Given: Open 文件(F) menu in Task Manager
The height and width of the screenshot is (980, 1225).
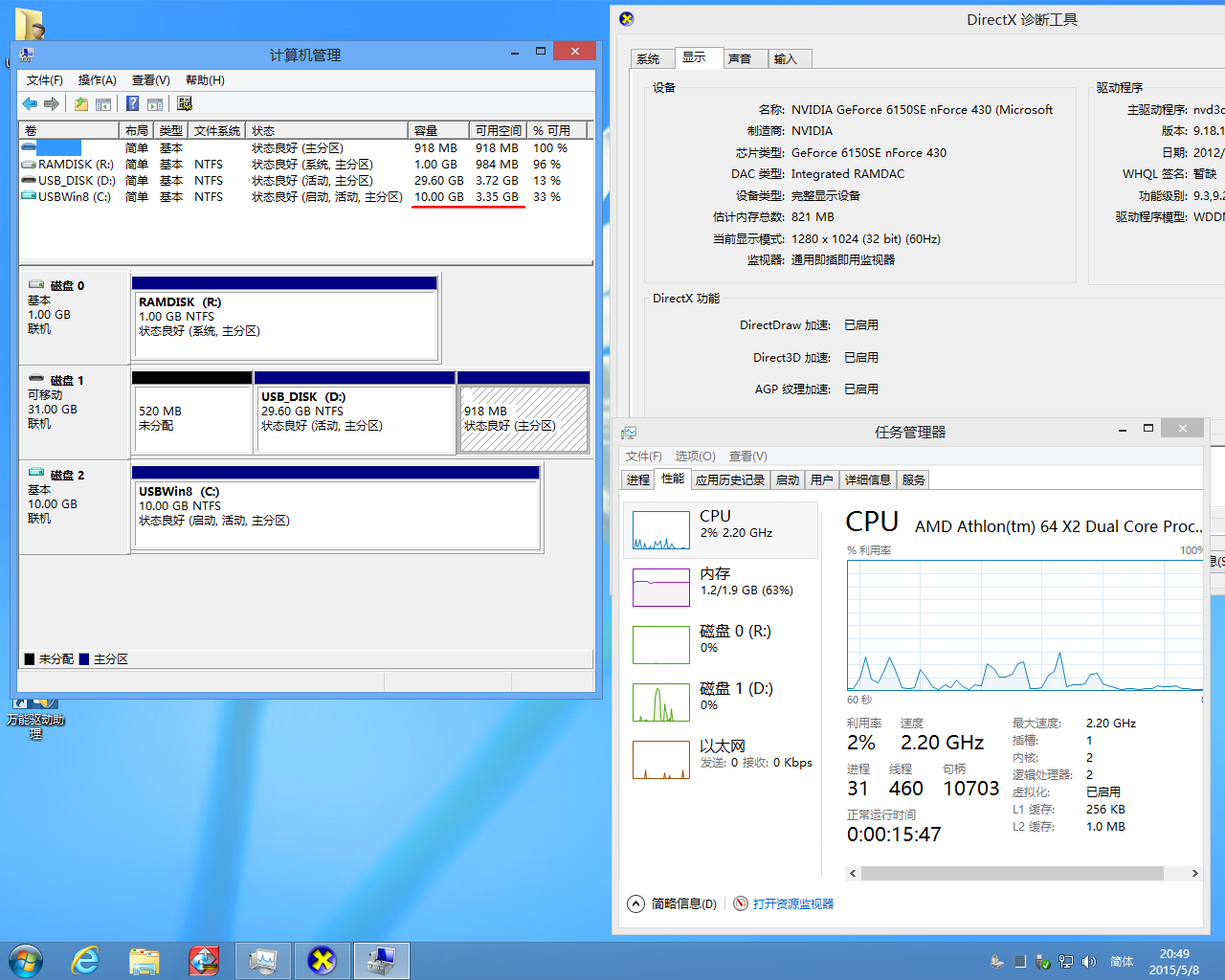Looking at the screenshot, I should click(x=643, y=457).
